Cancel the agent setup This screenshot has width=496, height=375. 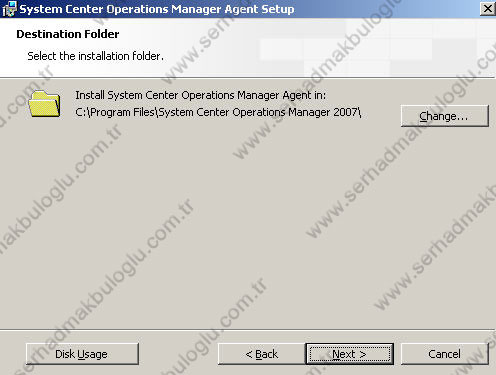click(x=445, y=354)
